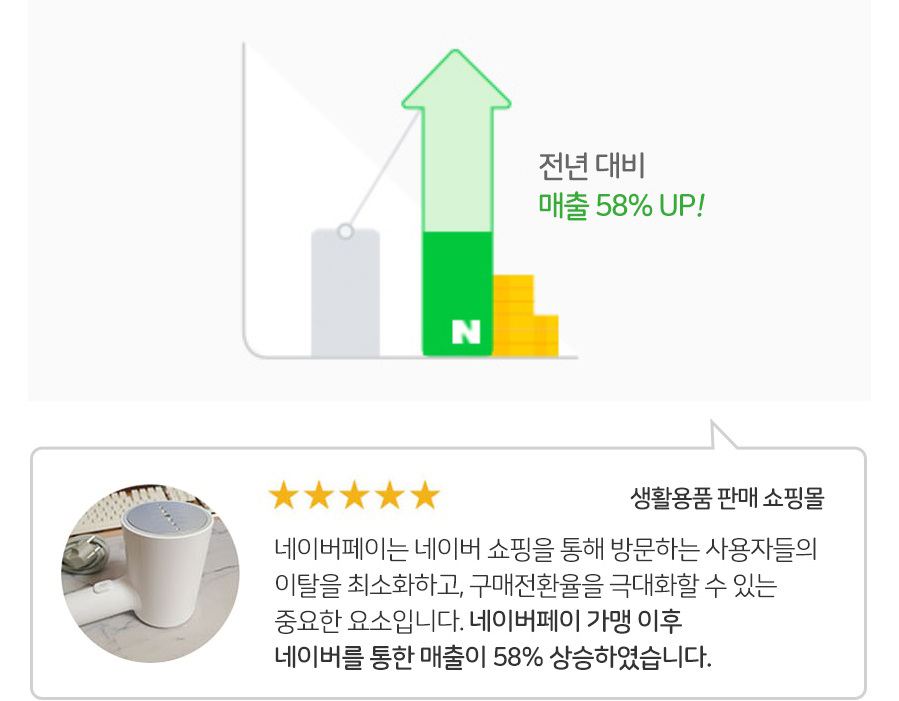Click the small circle marker on gray bar
The width and height of the screenshot is (899, 701).
pos(345,231)
